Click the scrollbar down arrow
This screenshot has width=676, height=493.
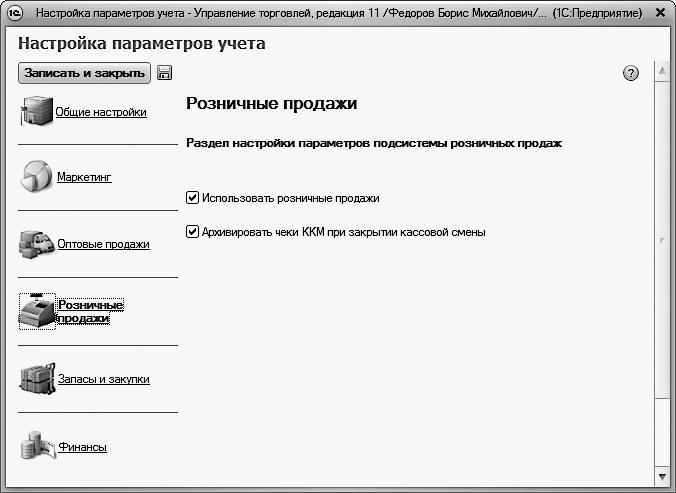[661, 474]
